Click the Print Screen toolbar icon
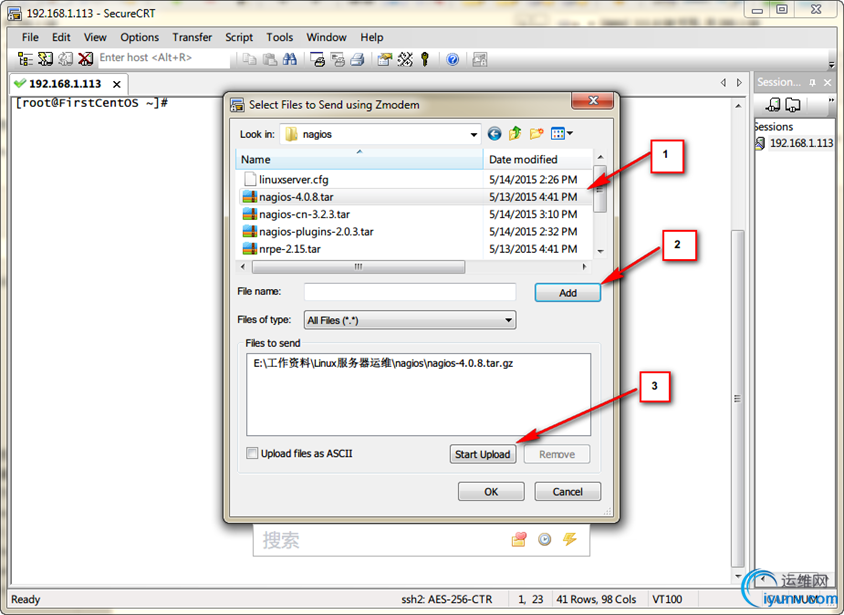Viewport: 844px width, 615px height. [318, 59]
